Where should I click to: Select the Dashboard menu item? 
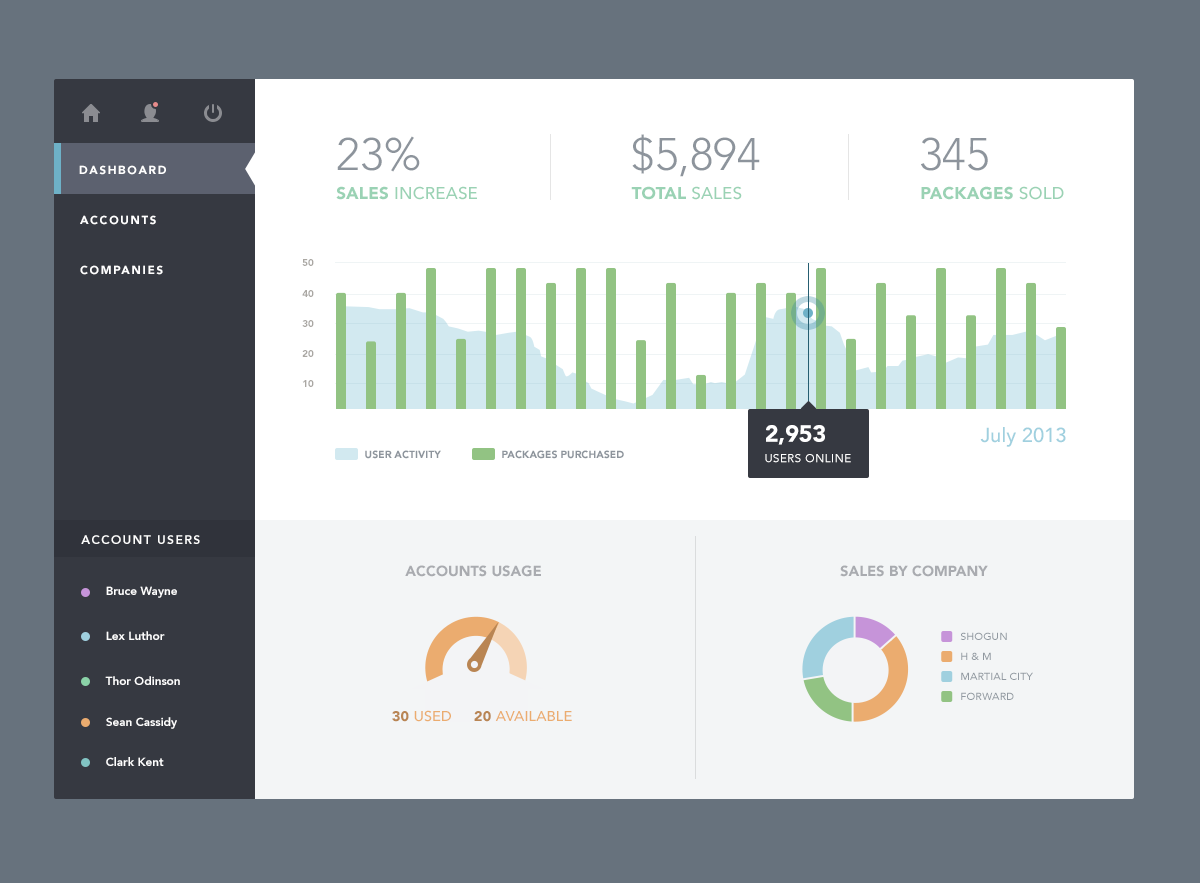tap(124, 170)
